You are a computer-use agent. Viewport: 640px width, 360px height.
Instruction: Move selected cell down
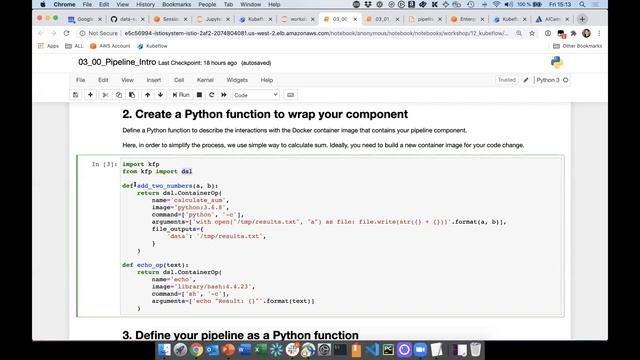(160, 95)
